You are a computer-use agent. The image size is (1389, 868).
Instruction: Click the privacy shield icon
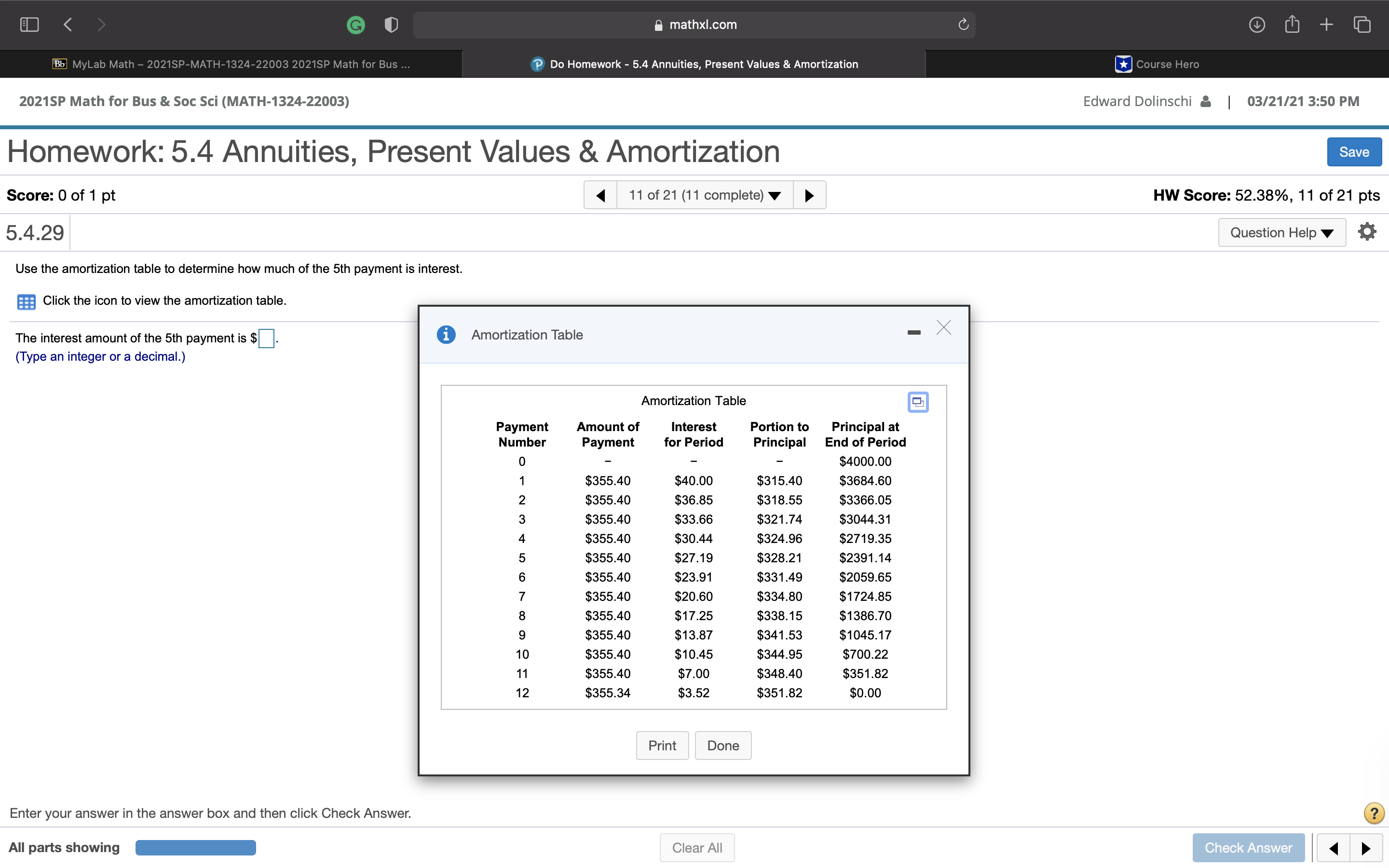[391, 25]
